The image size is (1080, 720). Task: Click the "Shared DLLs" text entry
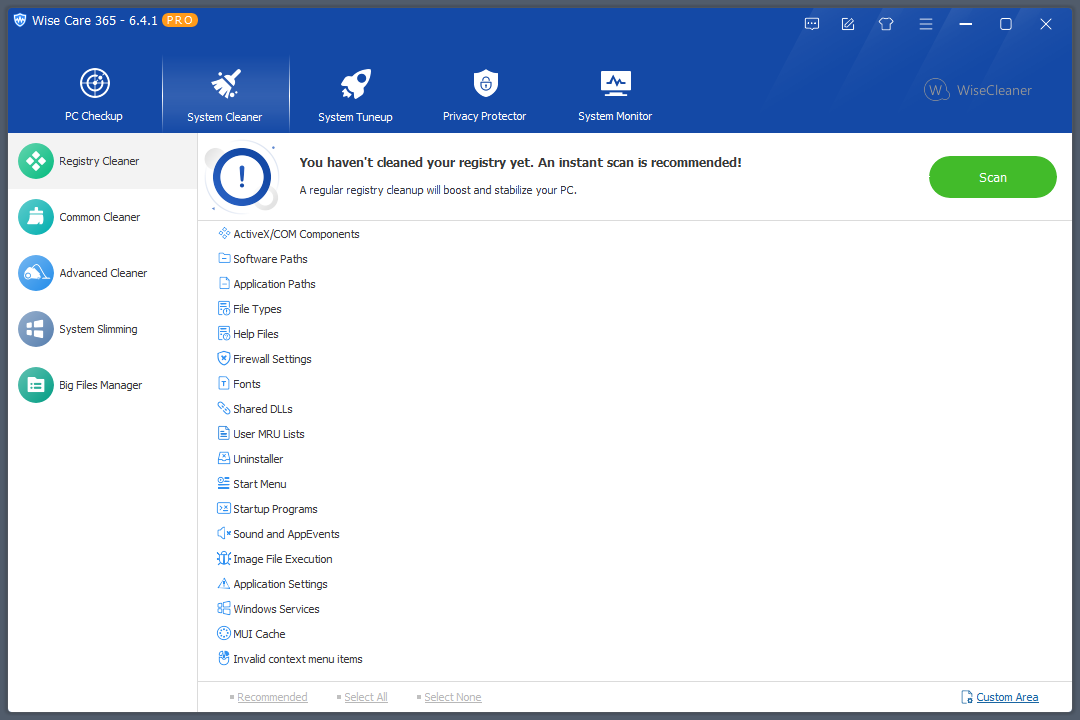pyautogui.click(x=262, y=409)
